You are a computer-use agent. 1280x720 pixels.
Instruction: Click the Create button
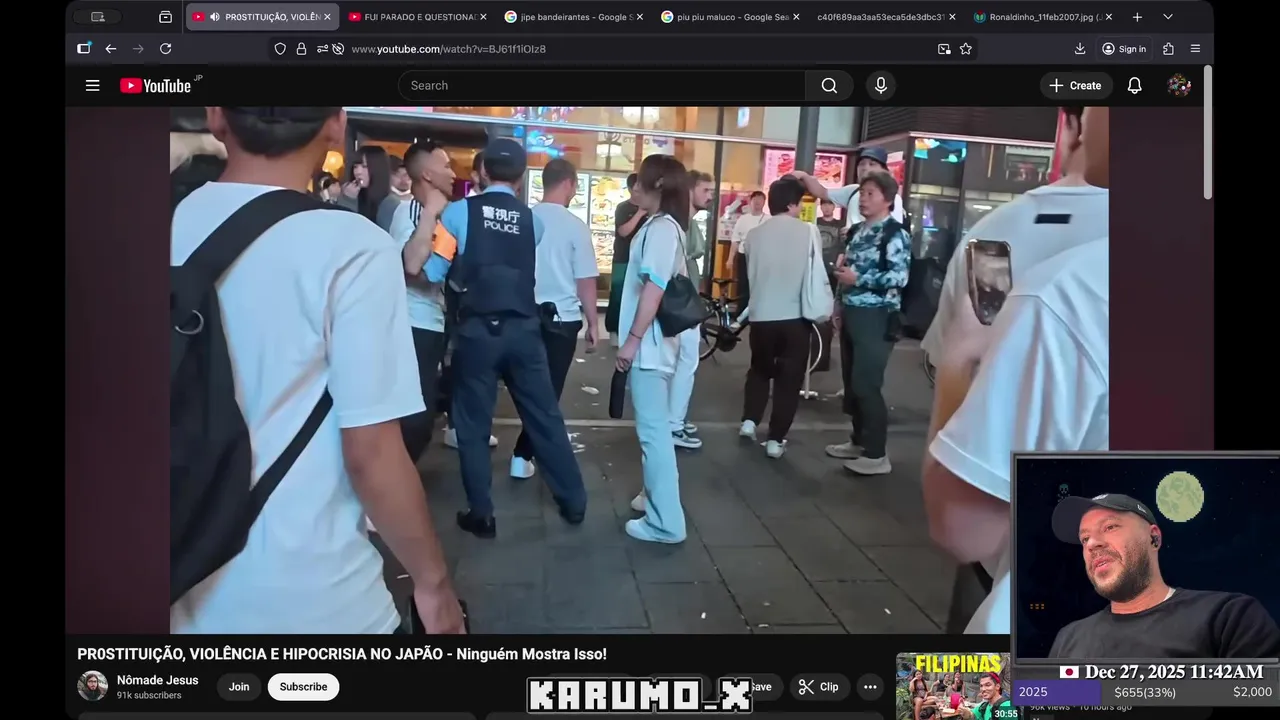1075,86
